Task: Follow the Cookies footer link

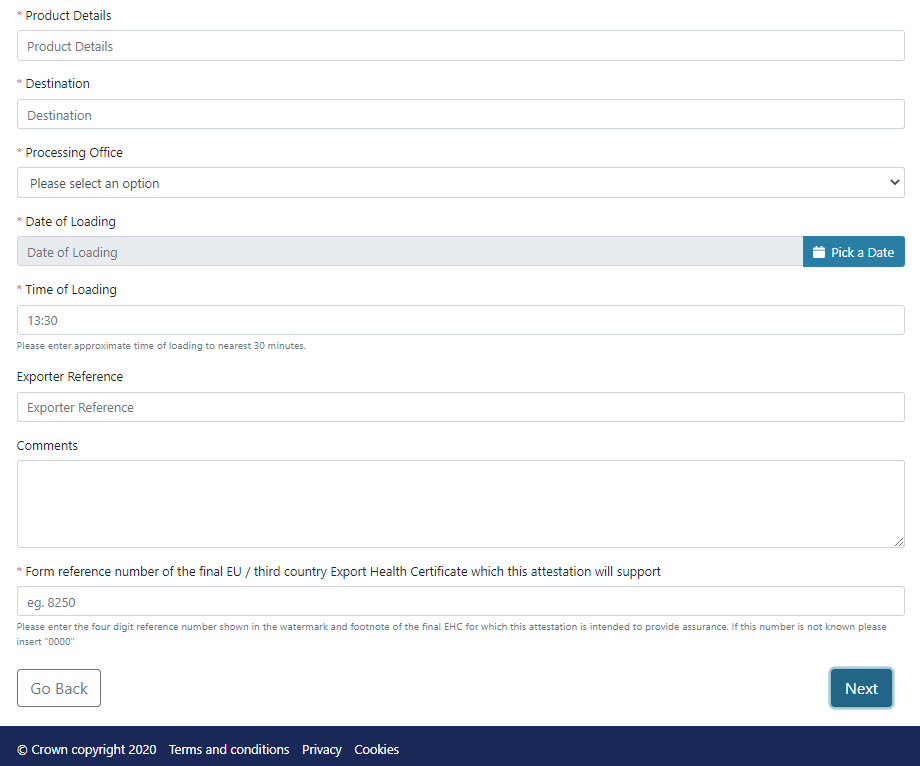Action: [x=376, y=749]
